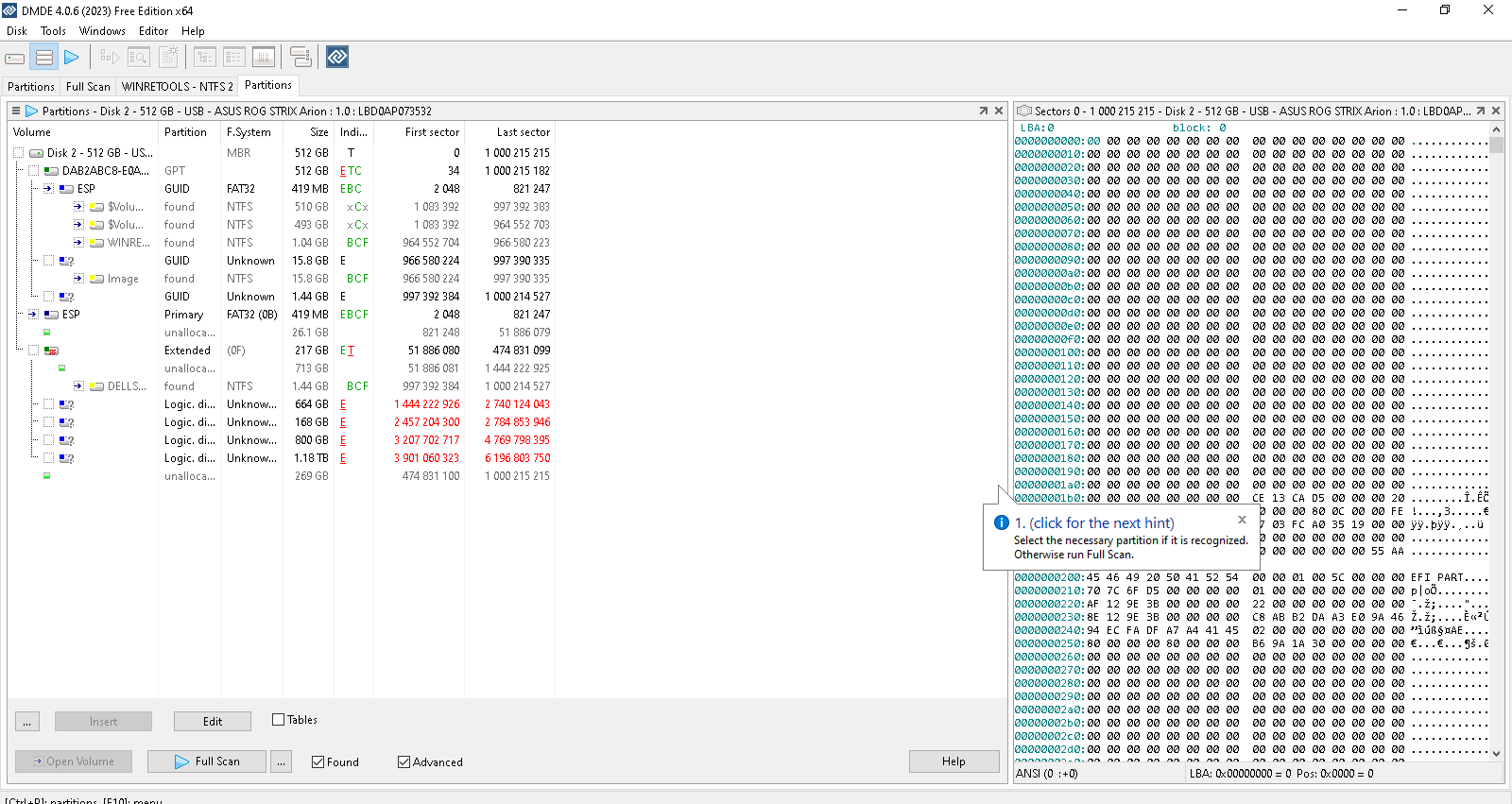
Task: Uncheck the Advanced checkbox
Action: (x=404, y=762)
